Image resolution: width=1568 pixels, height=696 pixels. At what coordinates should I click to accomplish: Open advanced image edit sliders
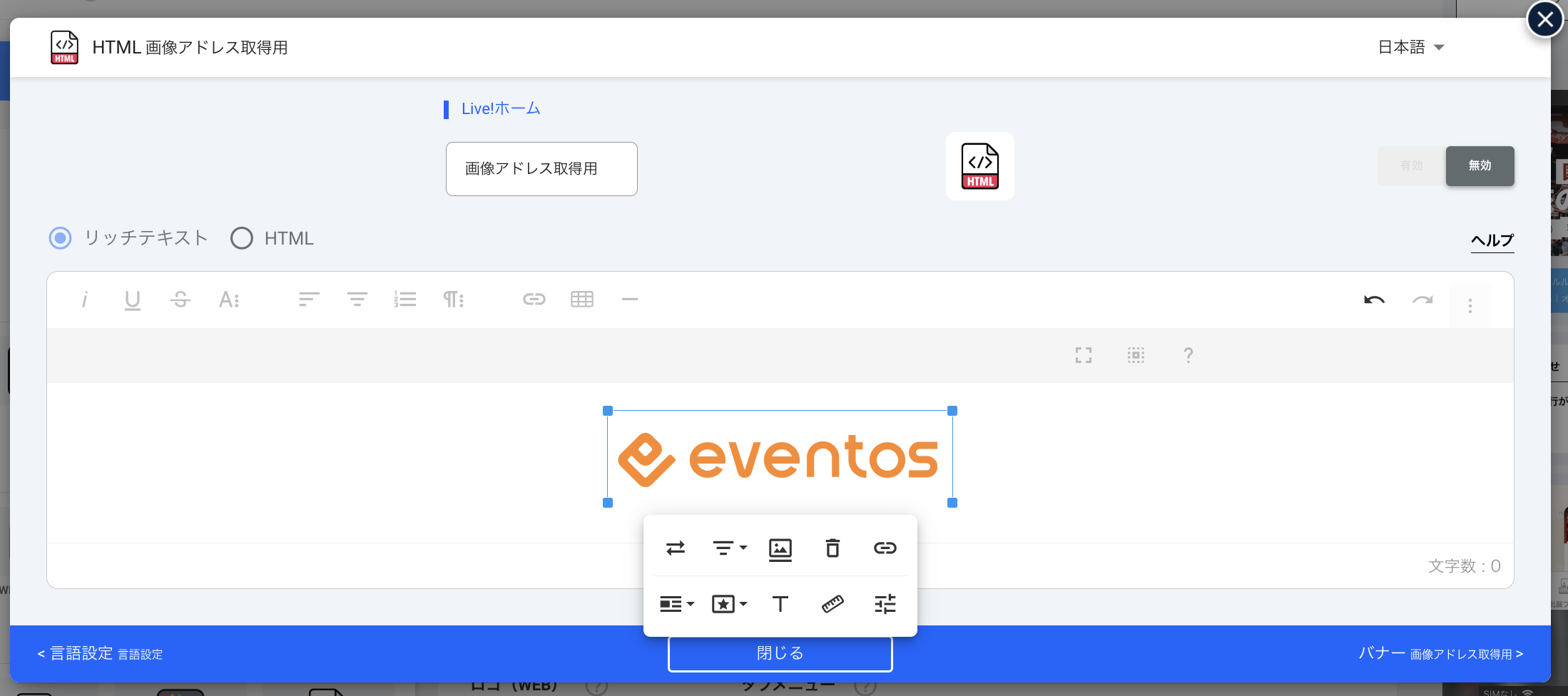pyautogui.click(x=885, y=605)
